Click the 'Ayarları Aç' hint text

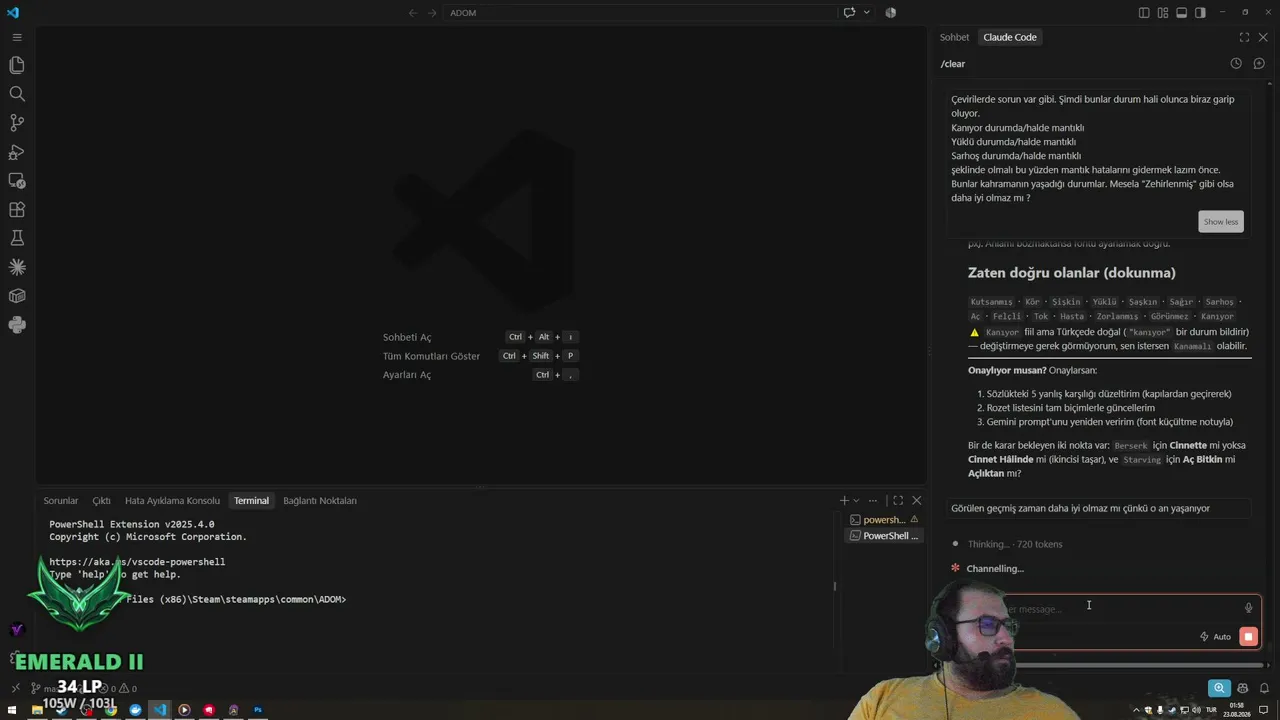coord(407,375)
